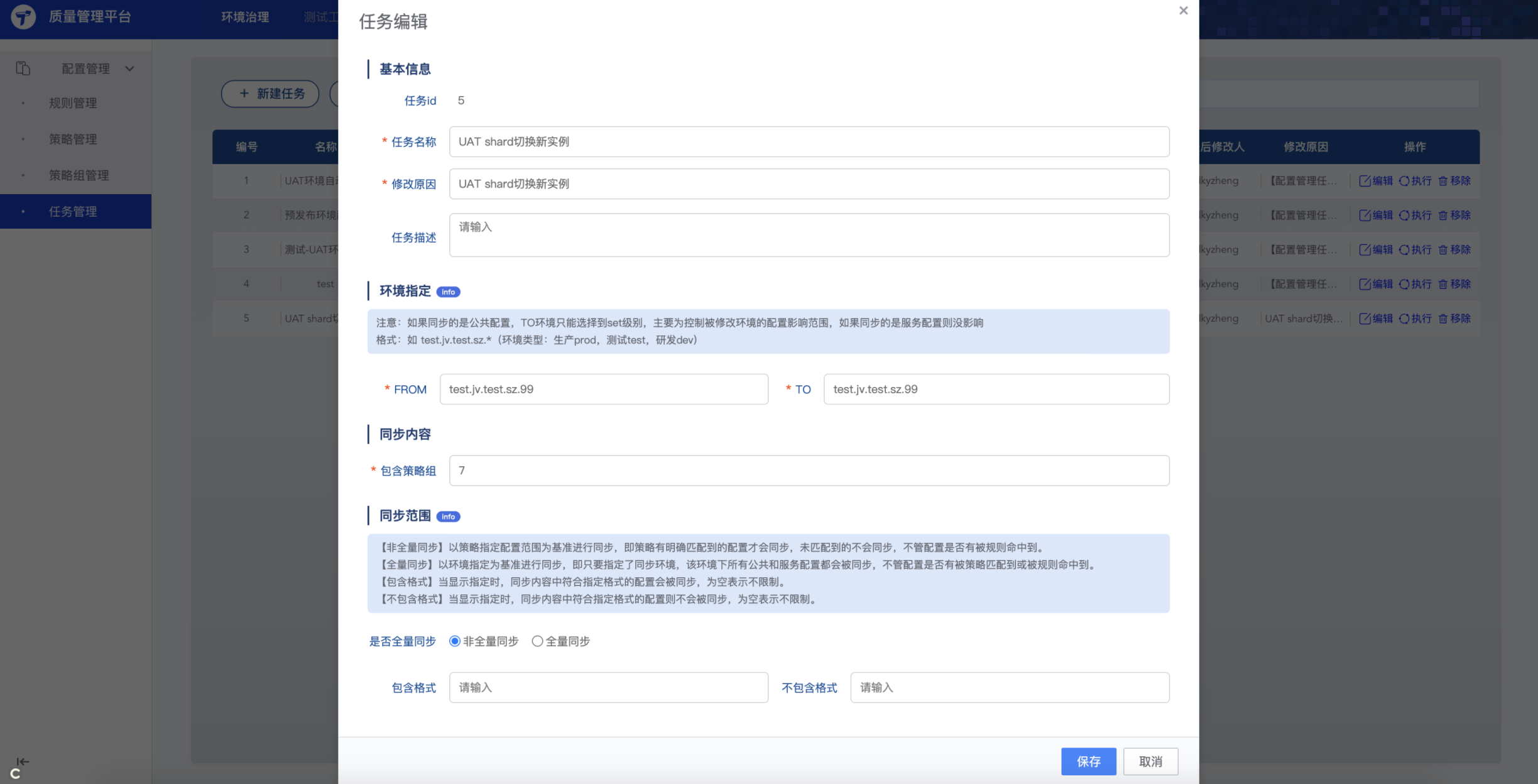Collapse the 配置管理 menu chevron
This screenshot has width=1538, height=784.
(130, 68)
